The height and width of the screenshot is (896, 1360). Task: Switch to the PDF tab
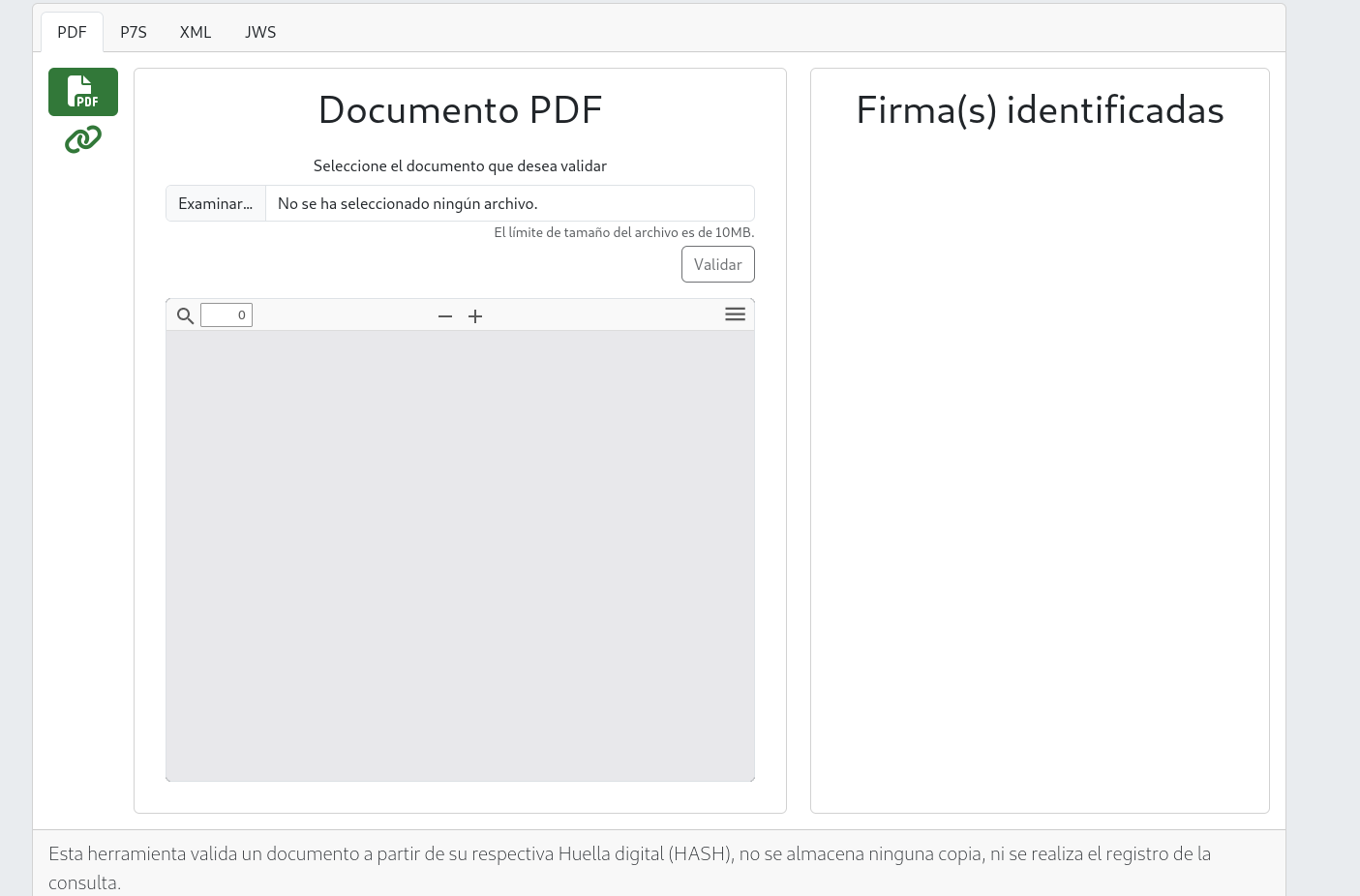(x=72, y=32)
